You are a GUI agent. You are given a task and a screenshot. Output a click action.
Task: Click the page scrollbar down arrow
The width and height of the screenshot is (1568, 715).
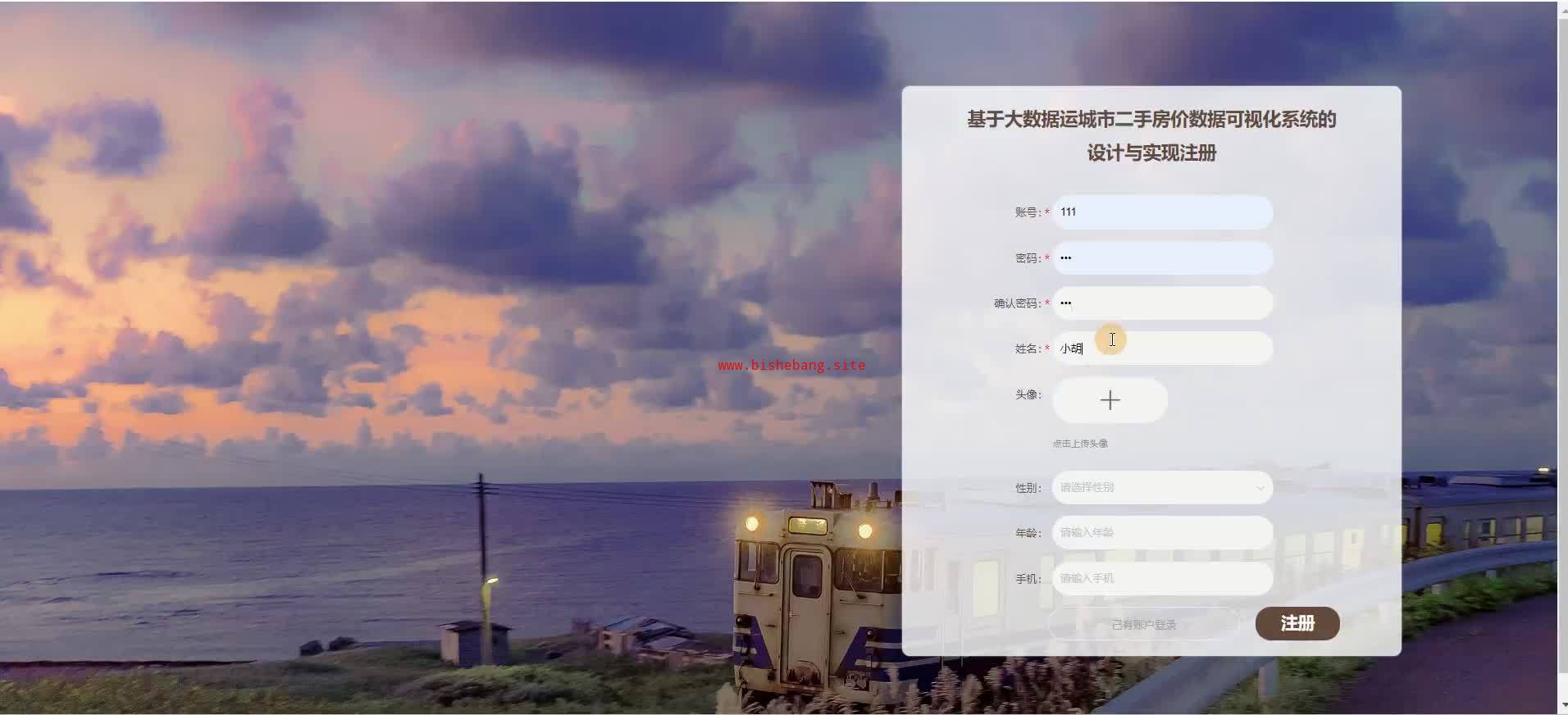pyautogui.click(x=1562, y=707)
